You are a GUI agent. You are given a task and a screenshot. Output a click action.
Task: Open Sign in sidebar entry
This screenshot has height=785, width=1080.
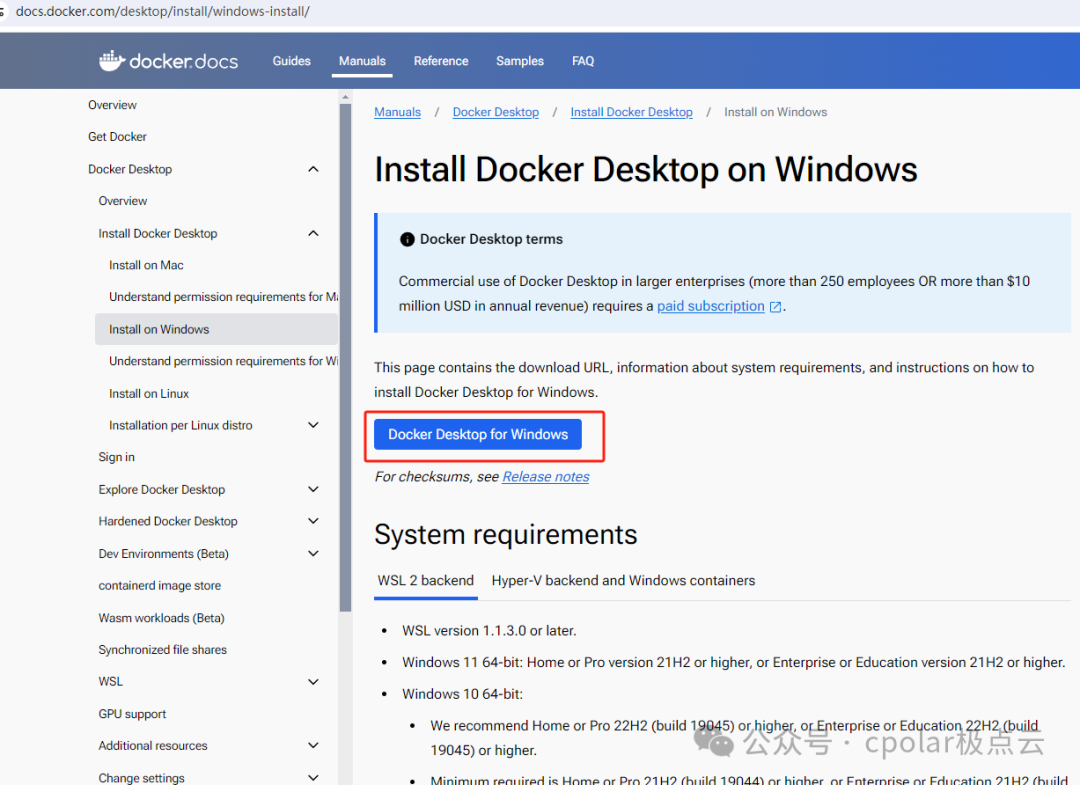click(x=116, y=457)
